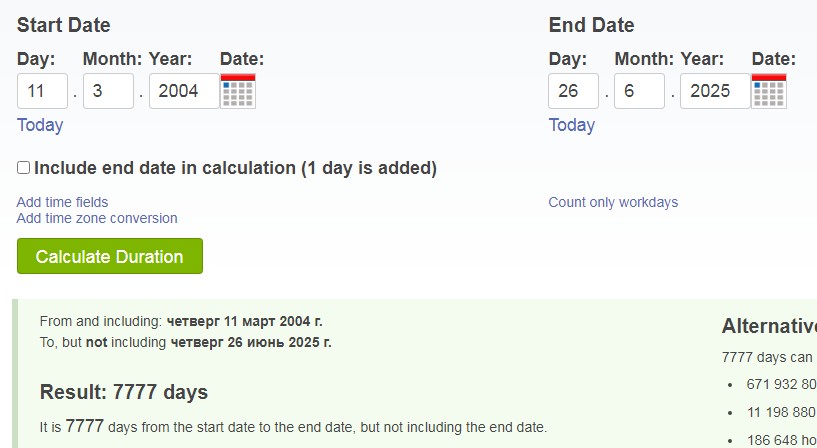Image resolution: width=817 pixels, height=448 pixels.
Task: Focus the Start Date Month field
Action: (x=108, y=91)
